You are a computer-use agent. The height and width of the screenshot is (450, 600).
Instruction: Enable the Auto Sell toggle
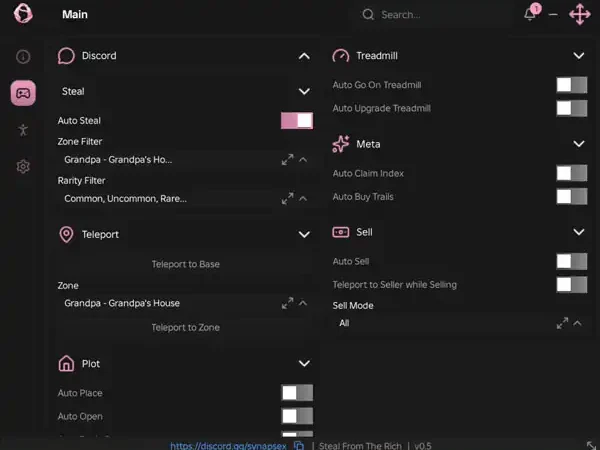coord(572,261)
